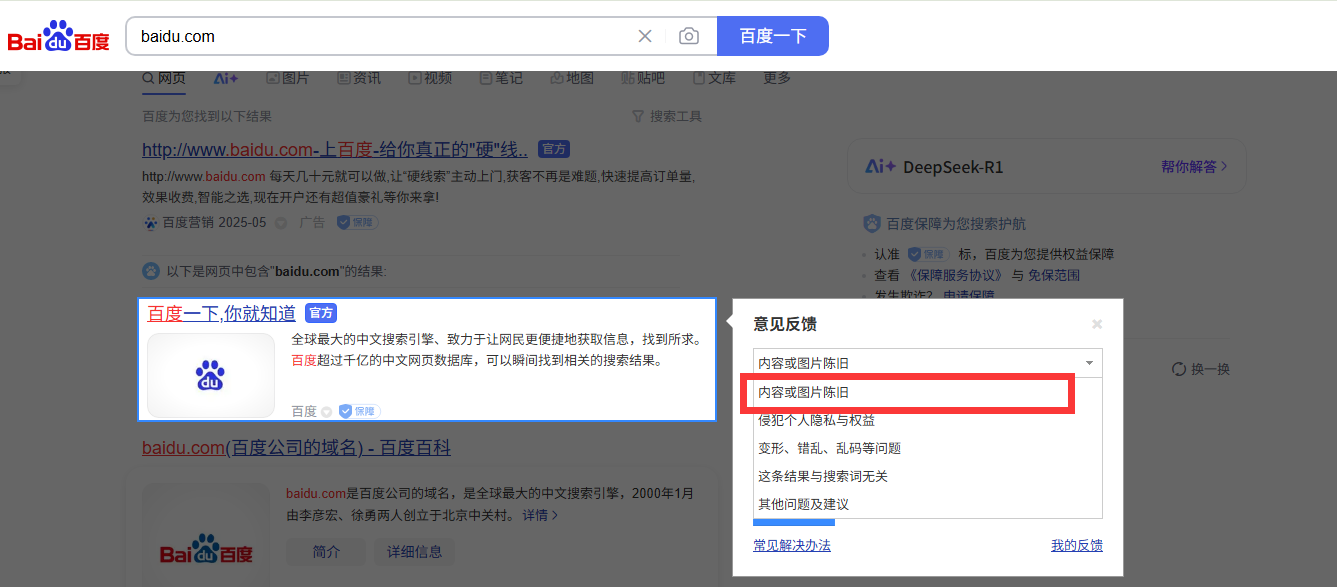Select option 侵犯个人隐私与权益
Viewport: 1337px width, 587px height.
pos(928,420)
